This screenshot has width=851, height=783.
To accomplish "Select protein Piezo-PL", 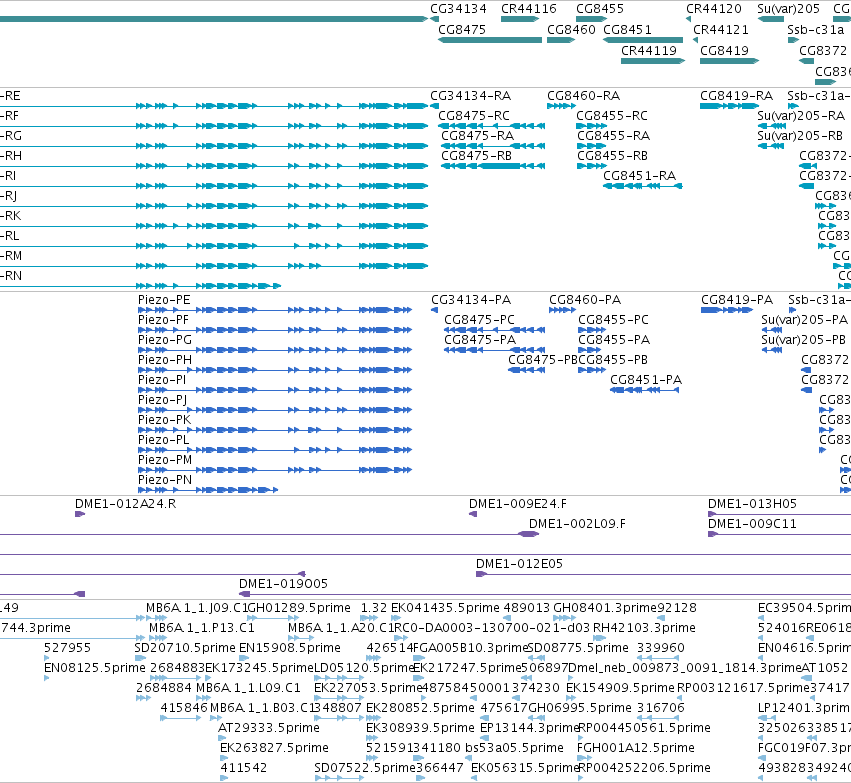I will (x=163, y=440).
